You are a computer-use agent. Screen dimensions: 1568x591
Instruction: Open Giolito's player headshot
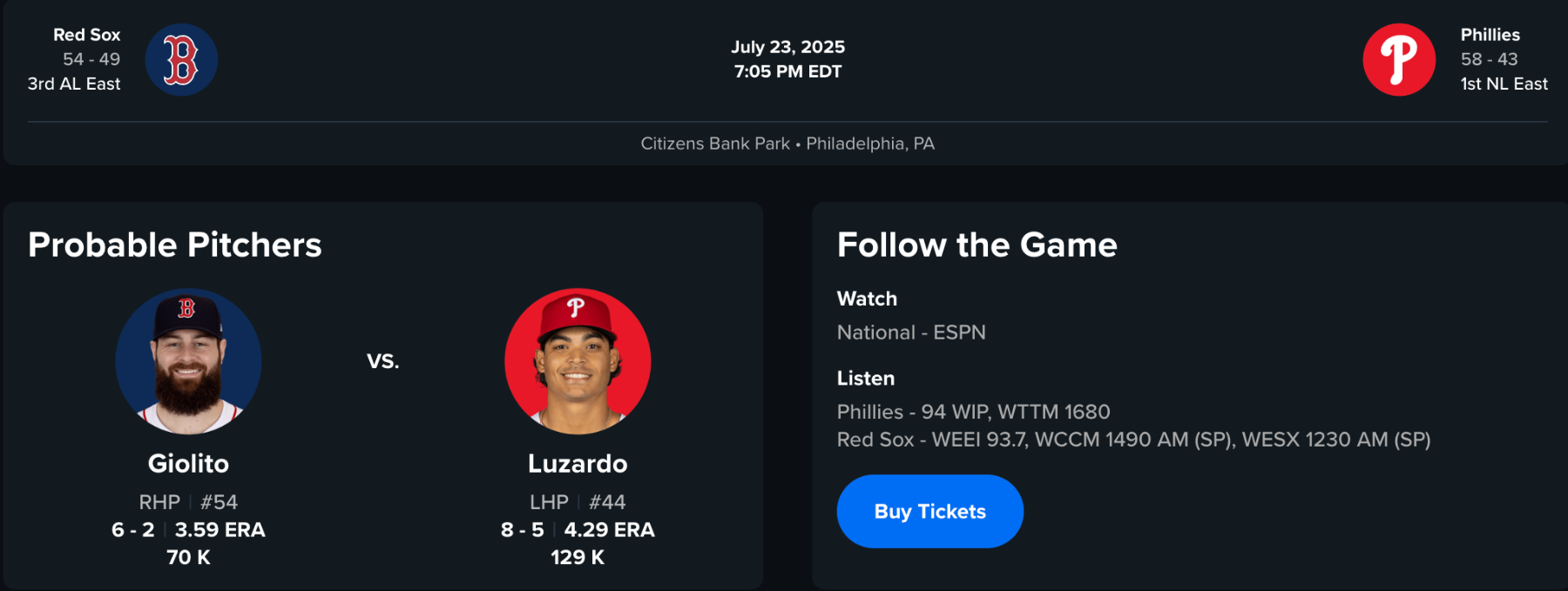(188, 361)
